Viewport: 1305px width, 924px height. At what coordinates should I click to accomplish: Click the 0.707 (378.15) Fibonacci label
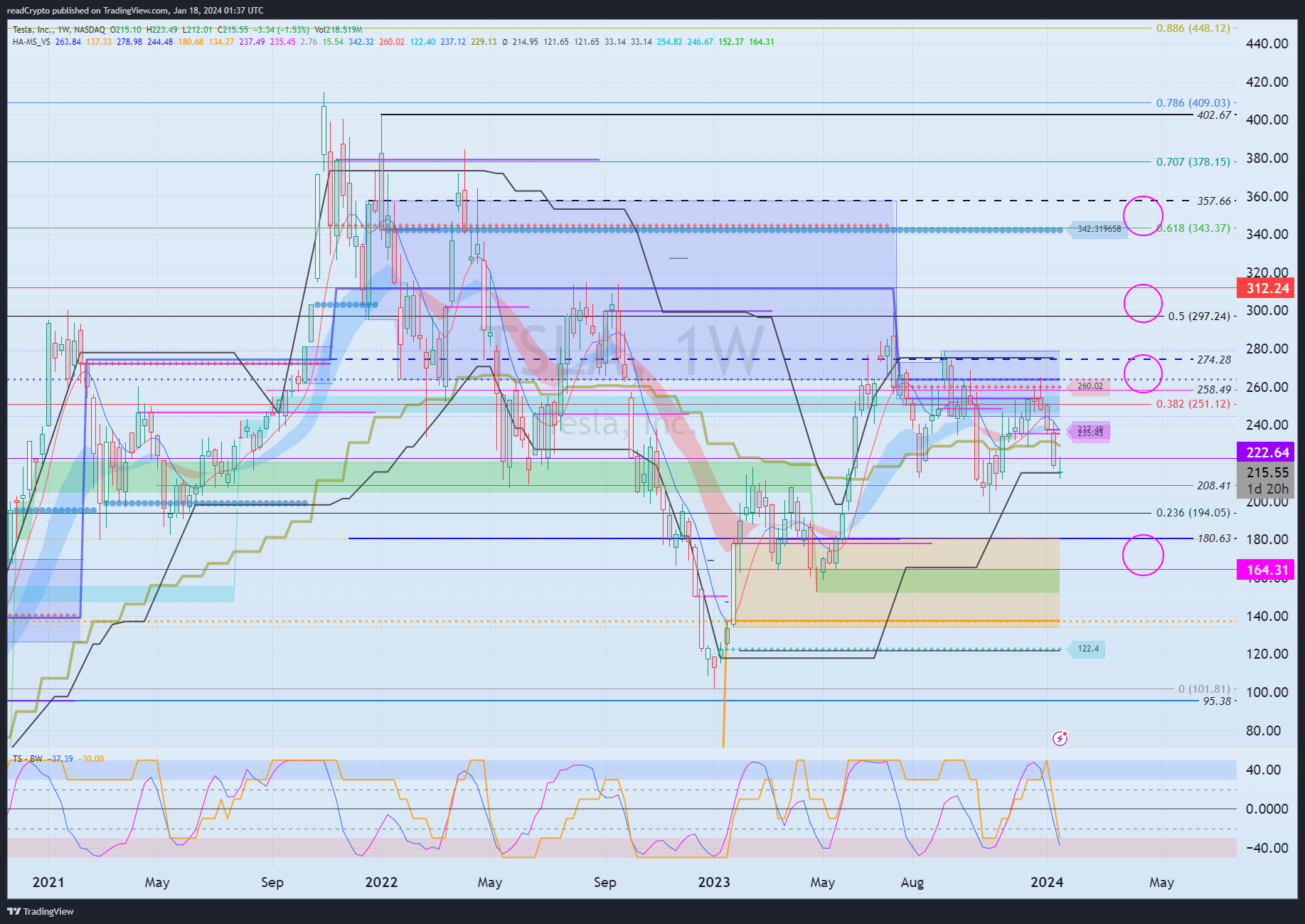coord(1193,162)
